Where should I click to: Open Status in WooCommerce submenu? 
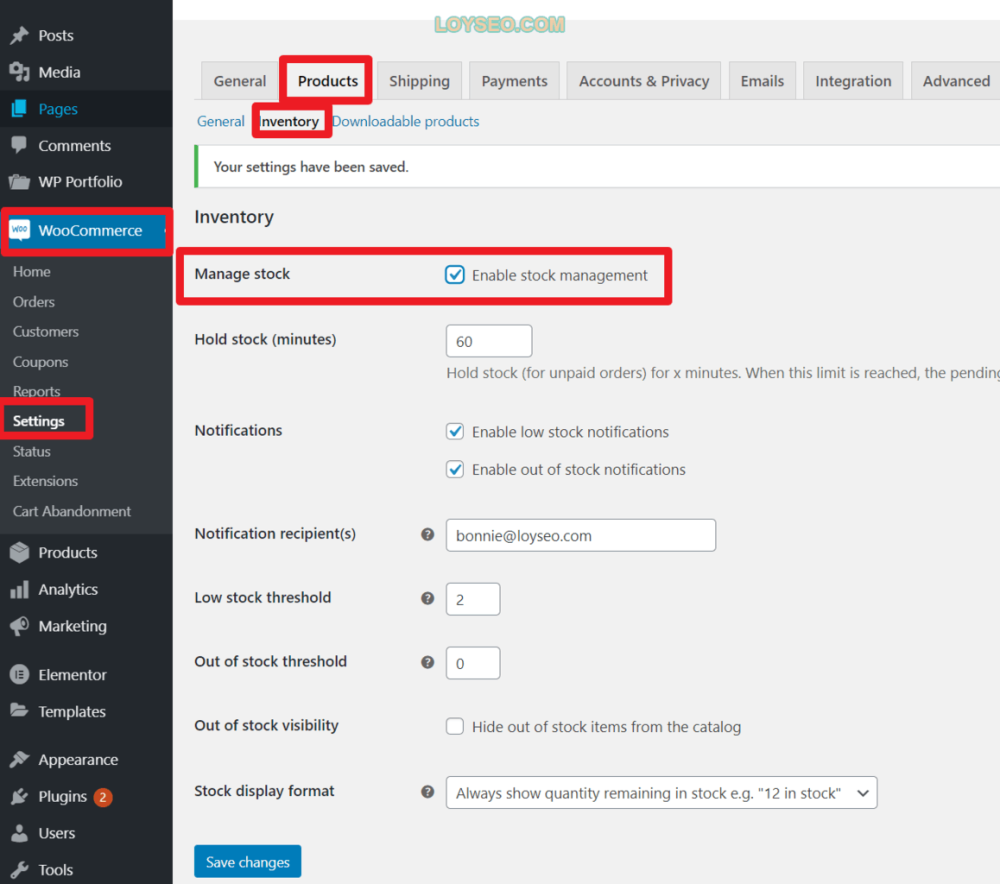click(x=32, y=451)
